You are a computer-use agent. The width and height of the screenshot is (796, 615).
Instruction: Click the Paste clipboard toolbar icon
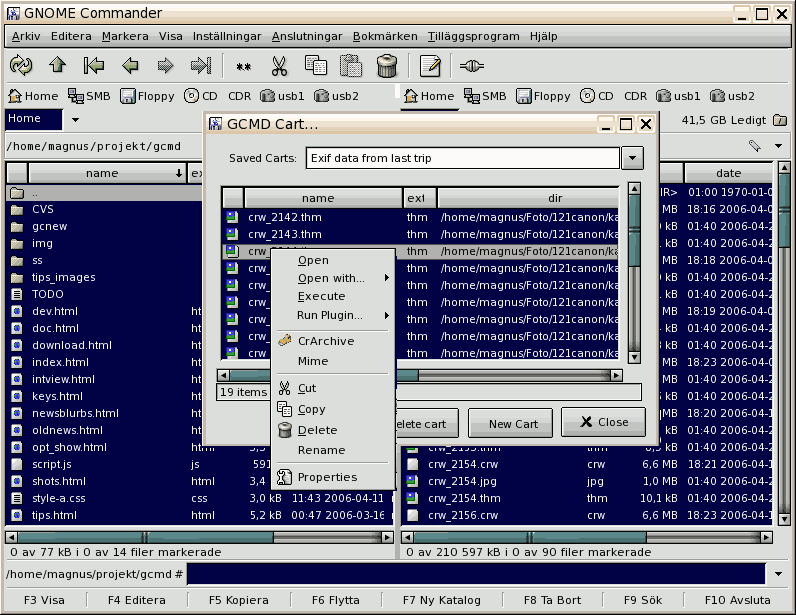click(351, 66)
